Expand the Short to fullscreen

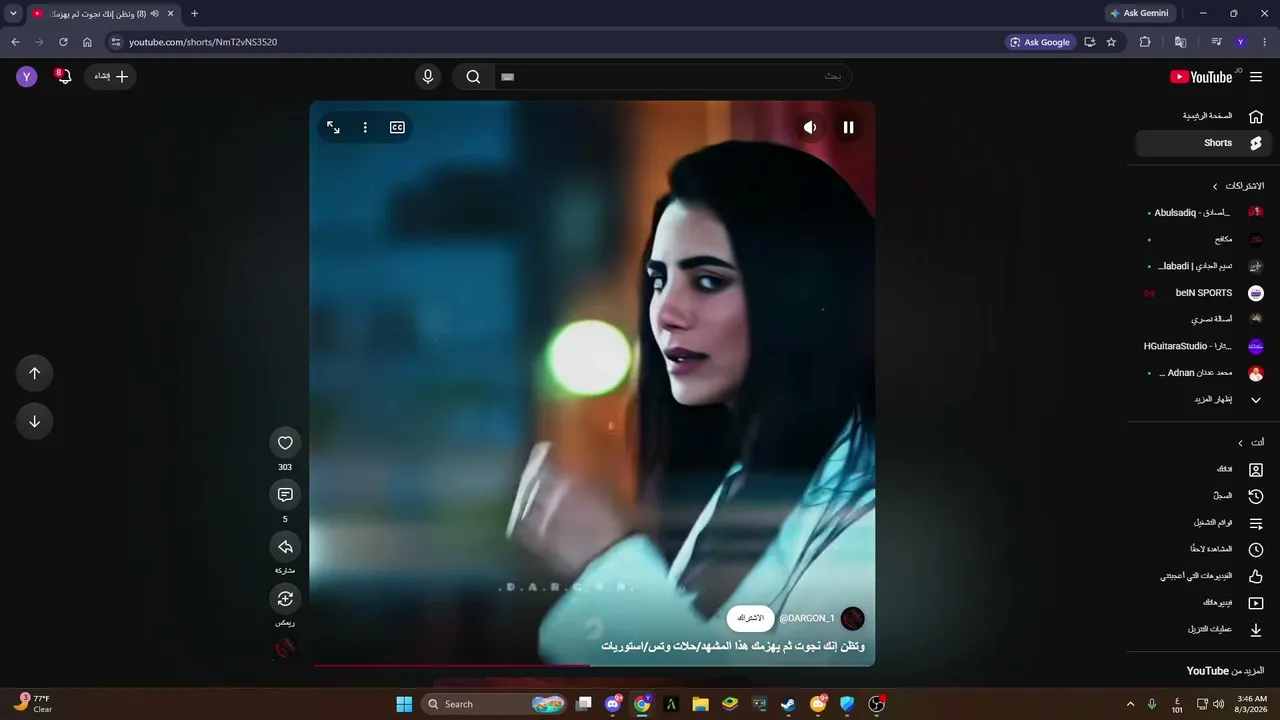pyautogui.click(x=333, y=127)
